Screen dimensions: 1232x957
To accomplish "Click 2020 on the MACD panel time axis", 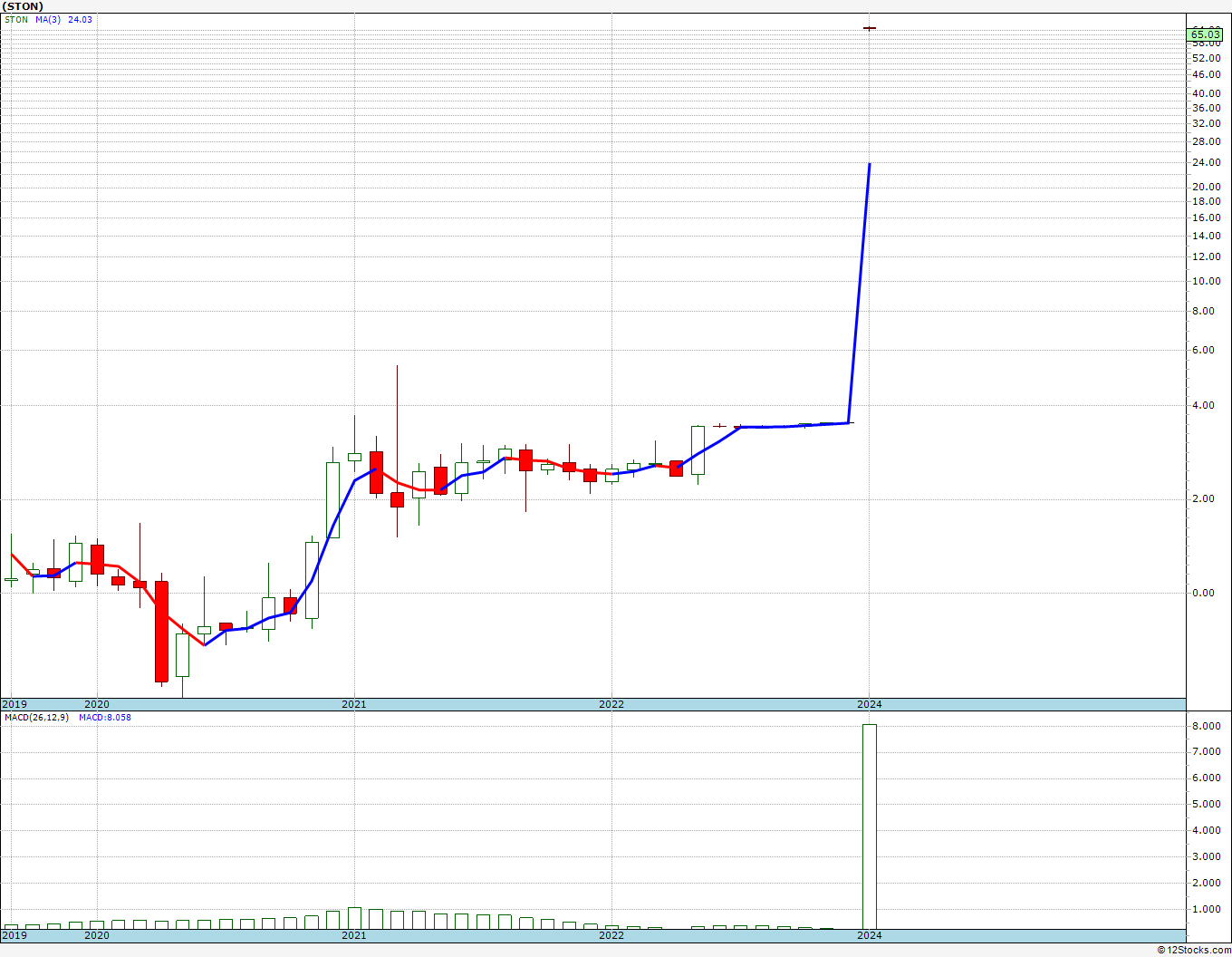I will tap(97, 935).
